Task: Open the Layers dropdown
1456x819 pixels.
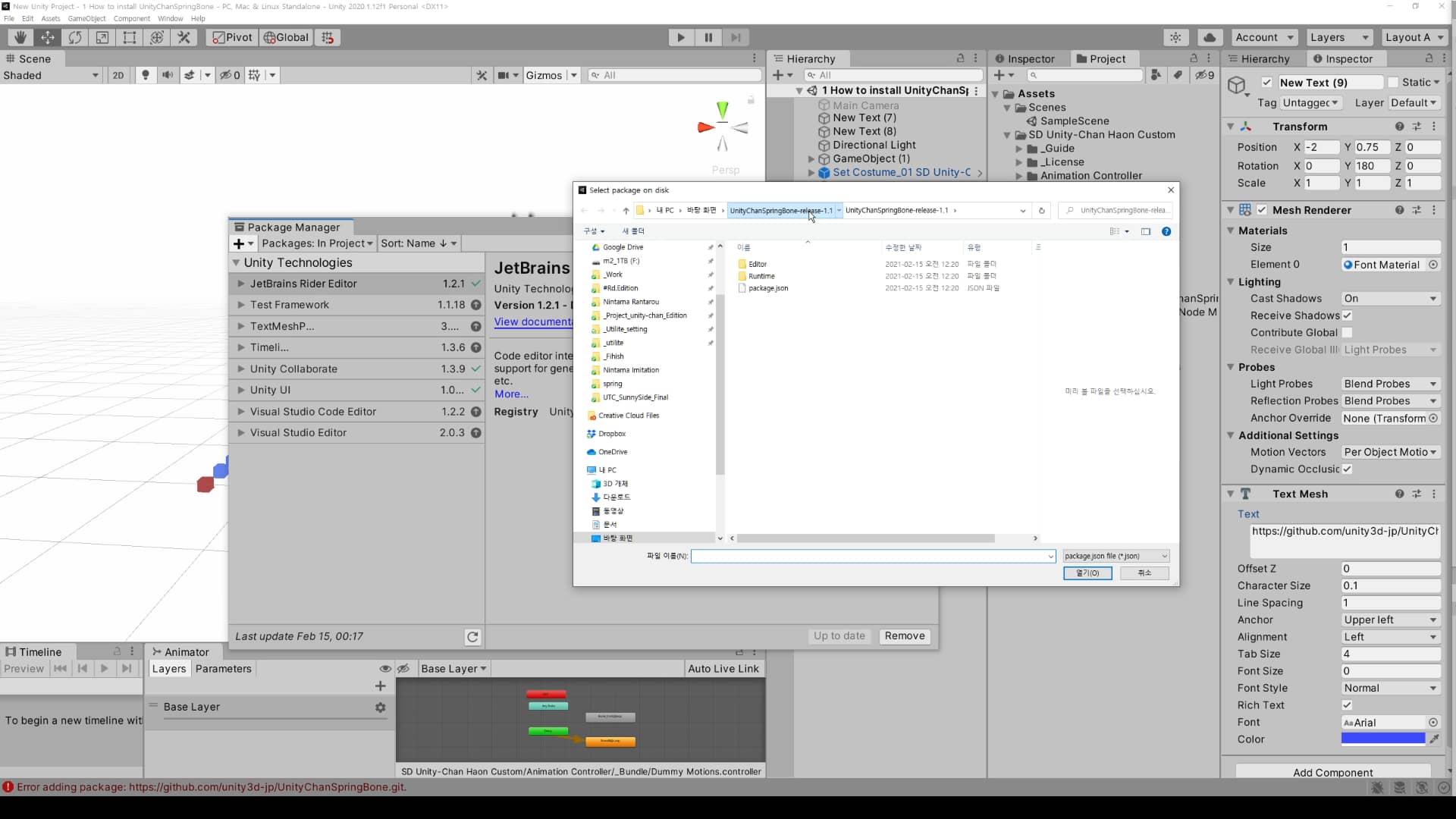Action: [1338, 37]
